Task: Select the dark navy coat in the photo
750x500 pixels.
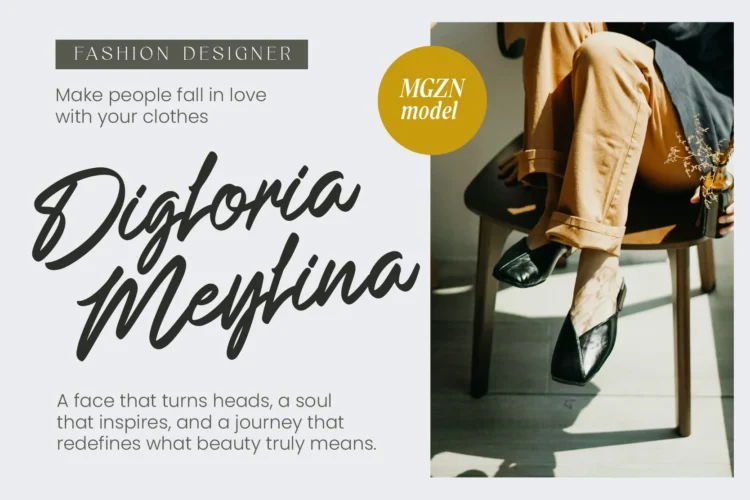Action: (x=689, y=91)
